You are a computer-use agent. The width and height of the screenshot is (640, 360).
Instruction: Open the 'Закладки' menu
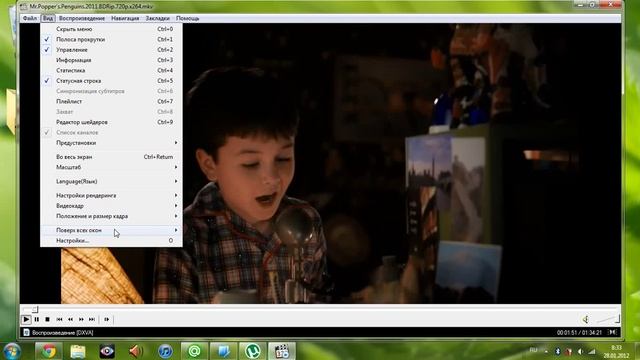[158, 18]
